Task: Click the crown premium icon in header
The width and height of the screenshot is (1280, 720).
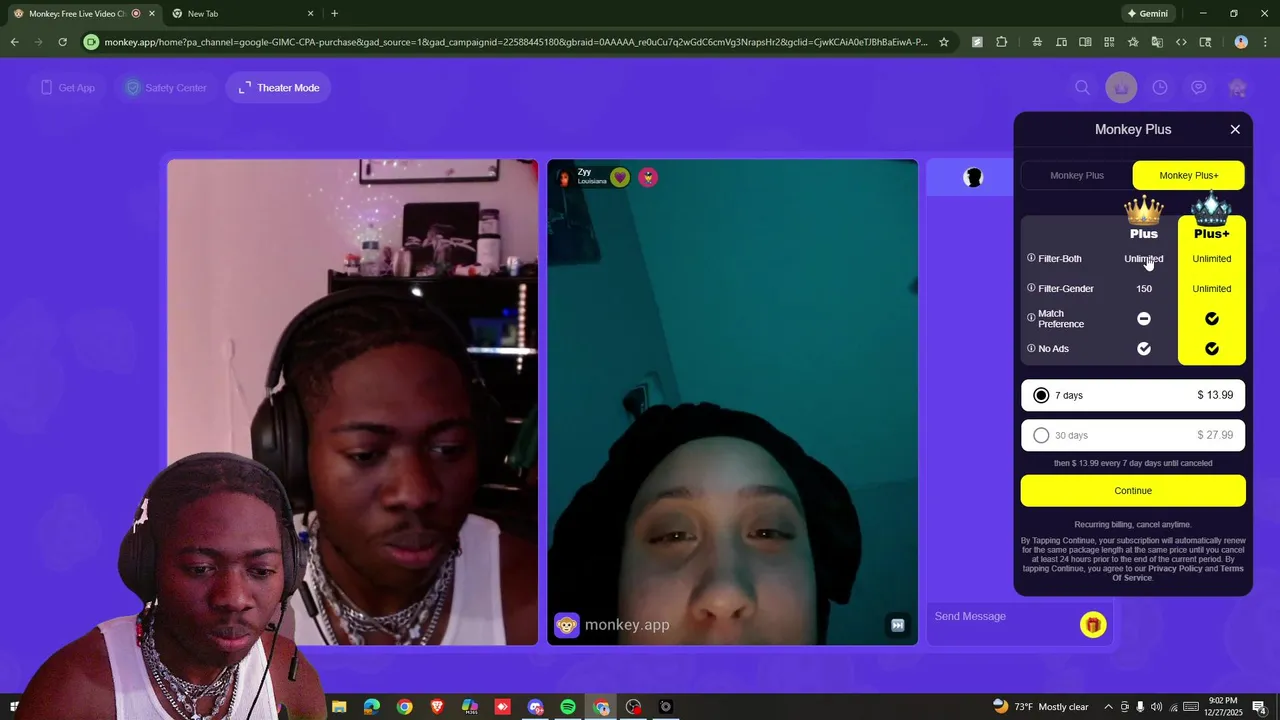Action: point(1121,88)
